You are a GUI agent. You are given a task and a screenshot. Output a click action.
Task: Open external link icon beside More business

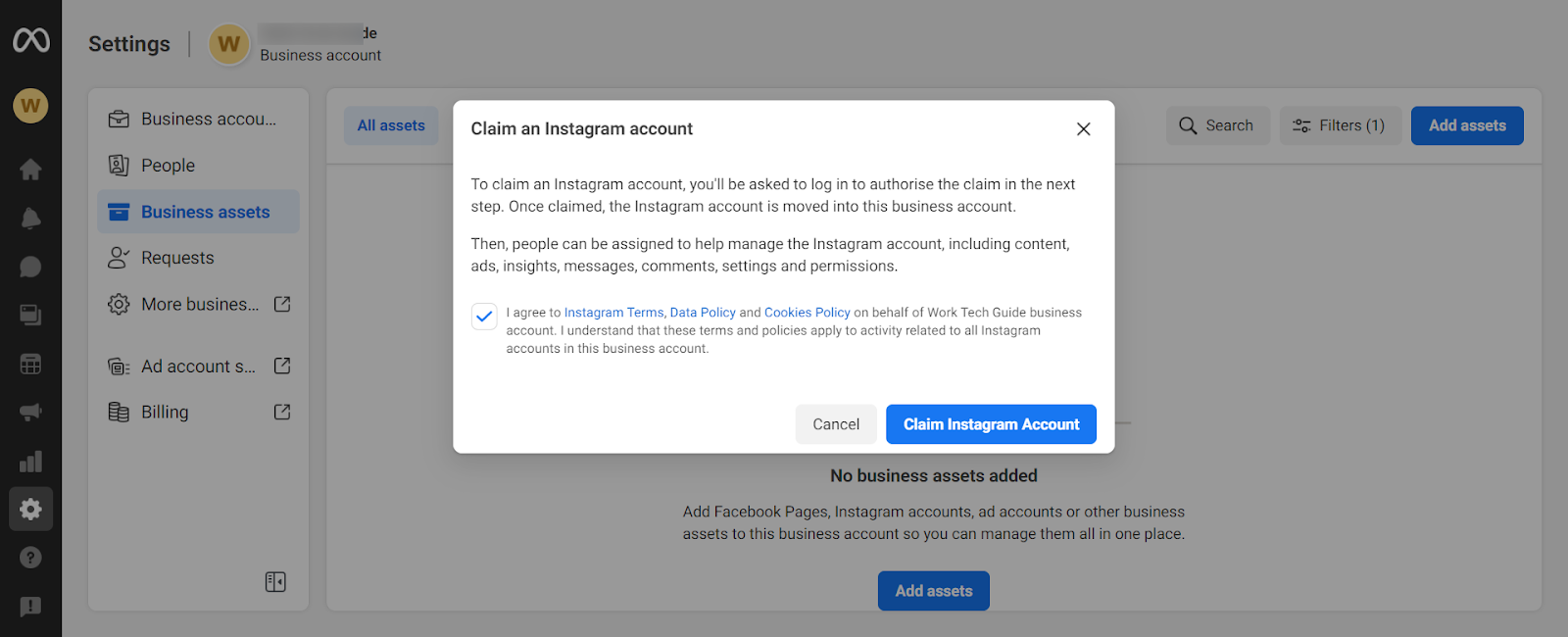tap(282, 304)
